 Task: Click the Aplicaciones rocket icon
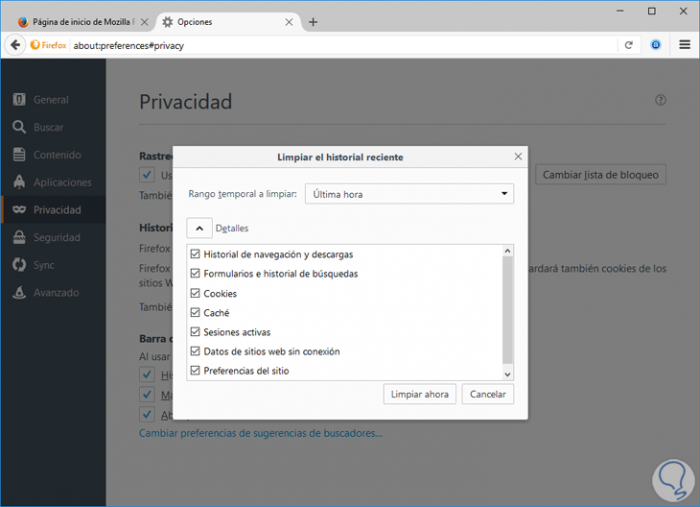click(x=19, y=182)
